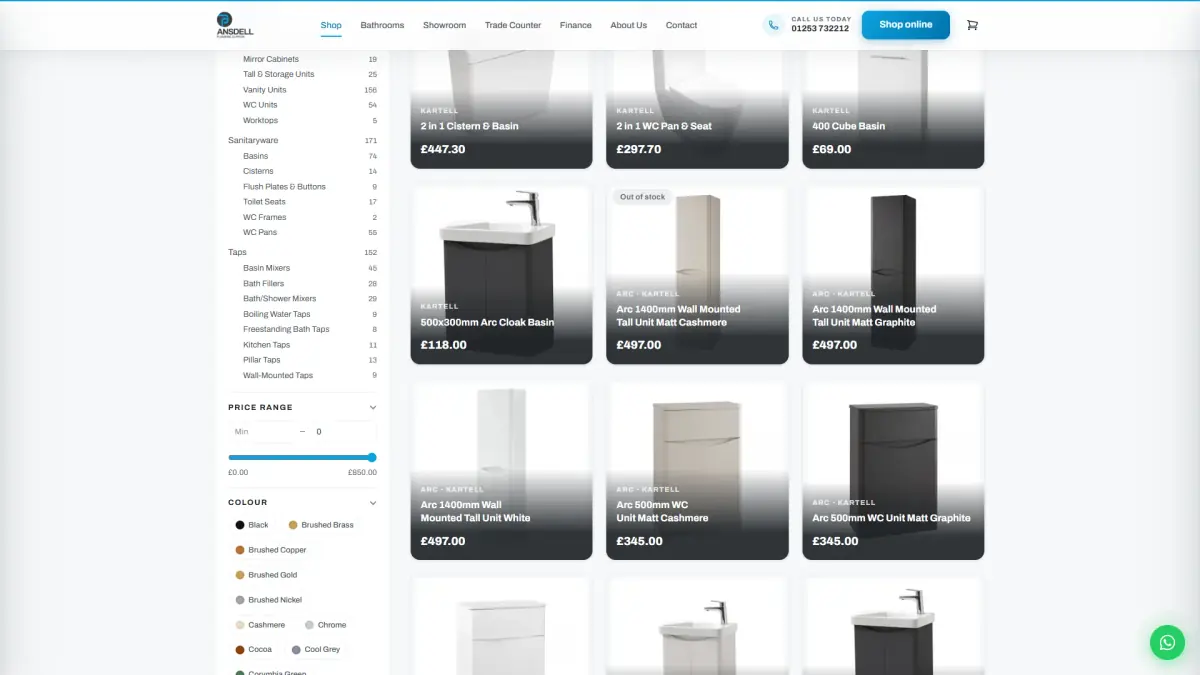Filter by Tall & Storage Units

click(279, 74)
